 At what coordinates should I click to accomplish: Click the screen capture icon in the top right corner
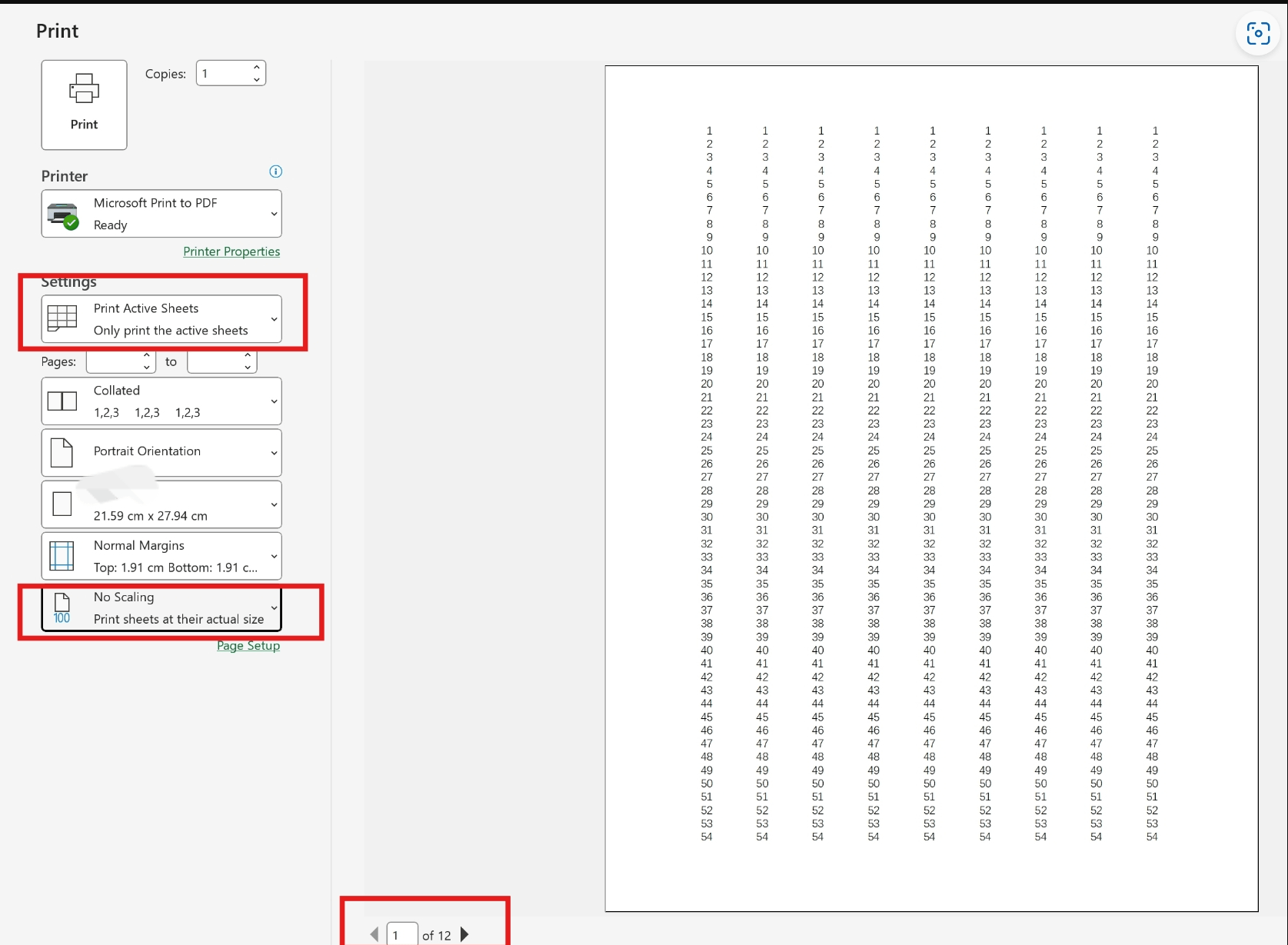[1258, 34]
